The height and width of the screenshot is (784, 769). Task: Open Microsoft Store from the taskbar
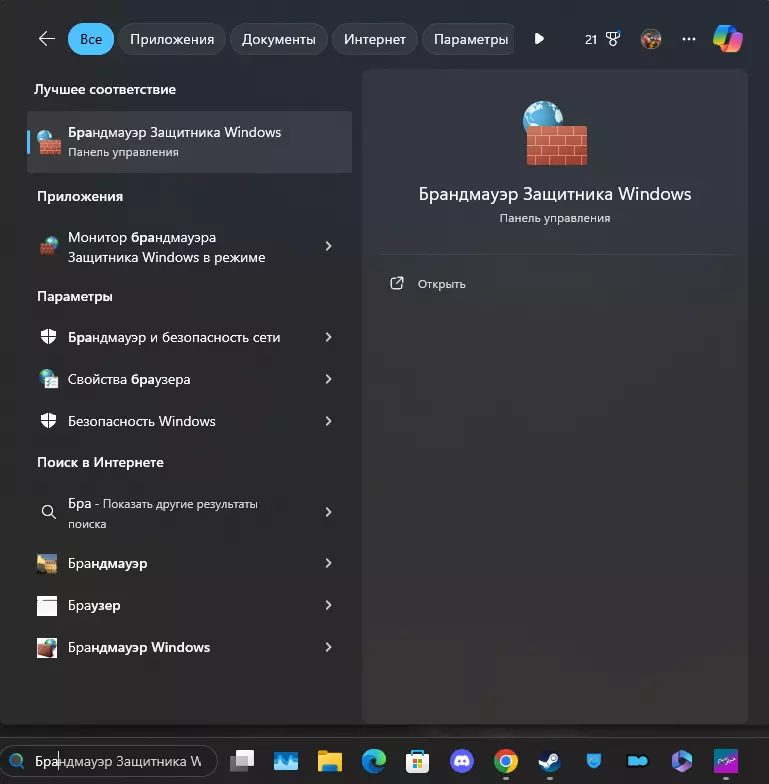pos(418,761)
